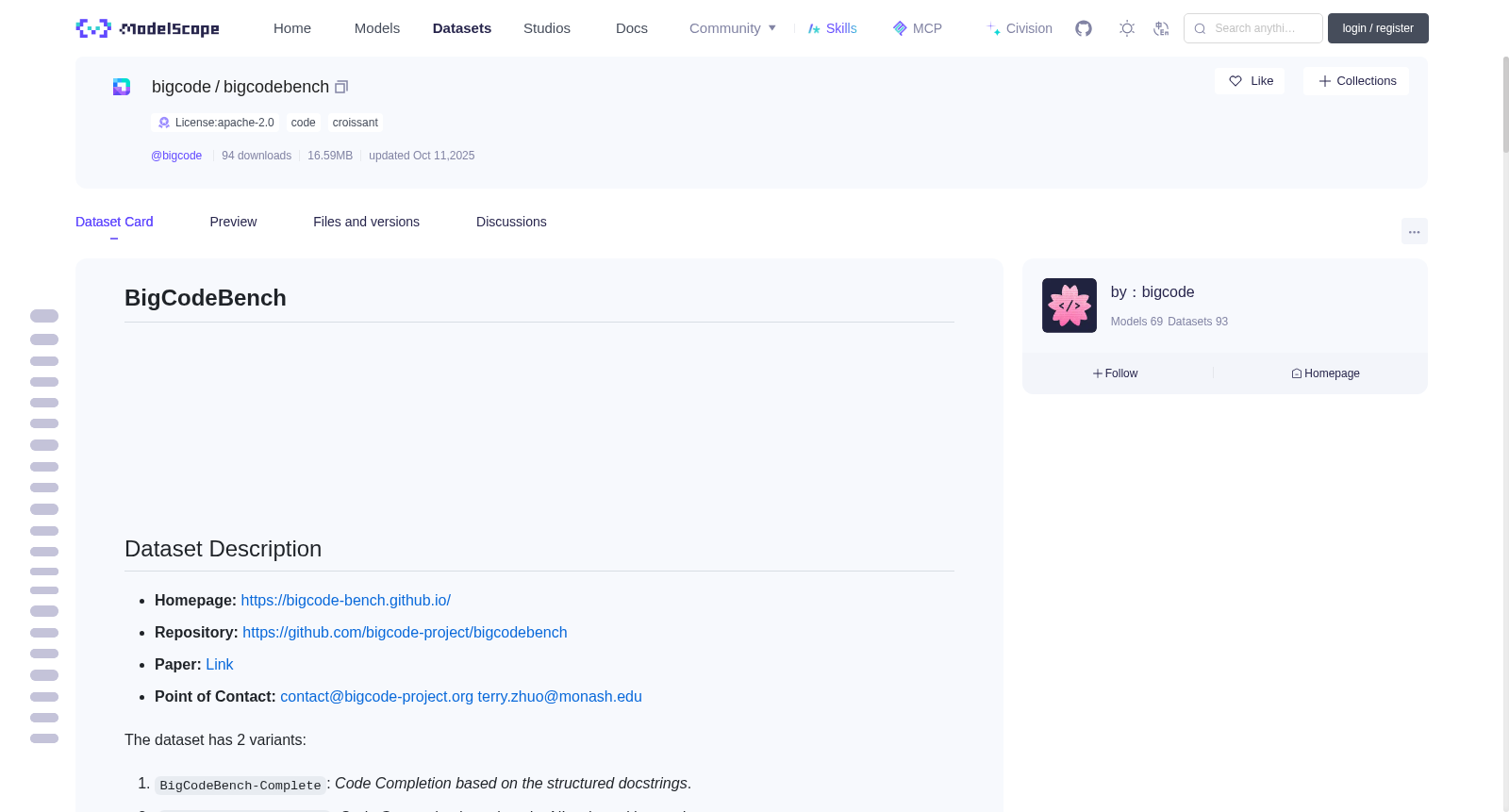Click the dataset avatar icon beside bigcode
Image resolution: width=1509 pixels, height=812 pixels.
coord(122,87)
